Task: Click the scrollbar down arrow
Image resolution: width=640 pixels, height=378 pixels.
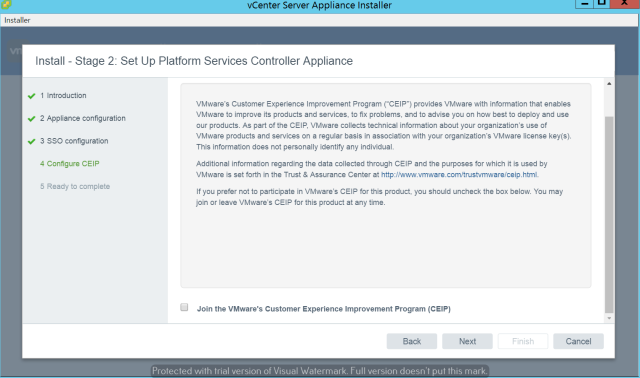Action: [x=609, y=318]
